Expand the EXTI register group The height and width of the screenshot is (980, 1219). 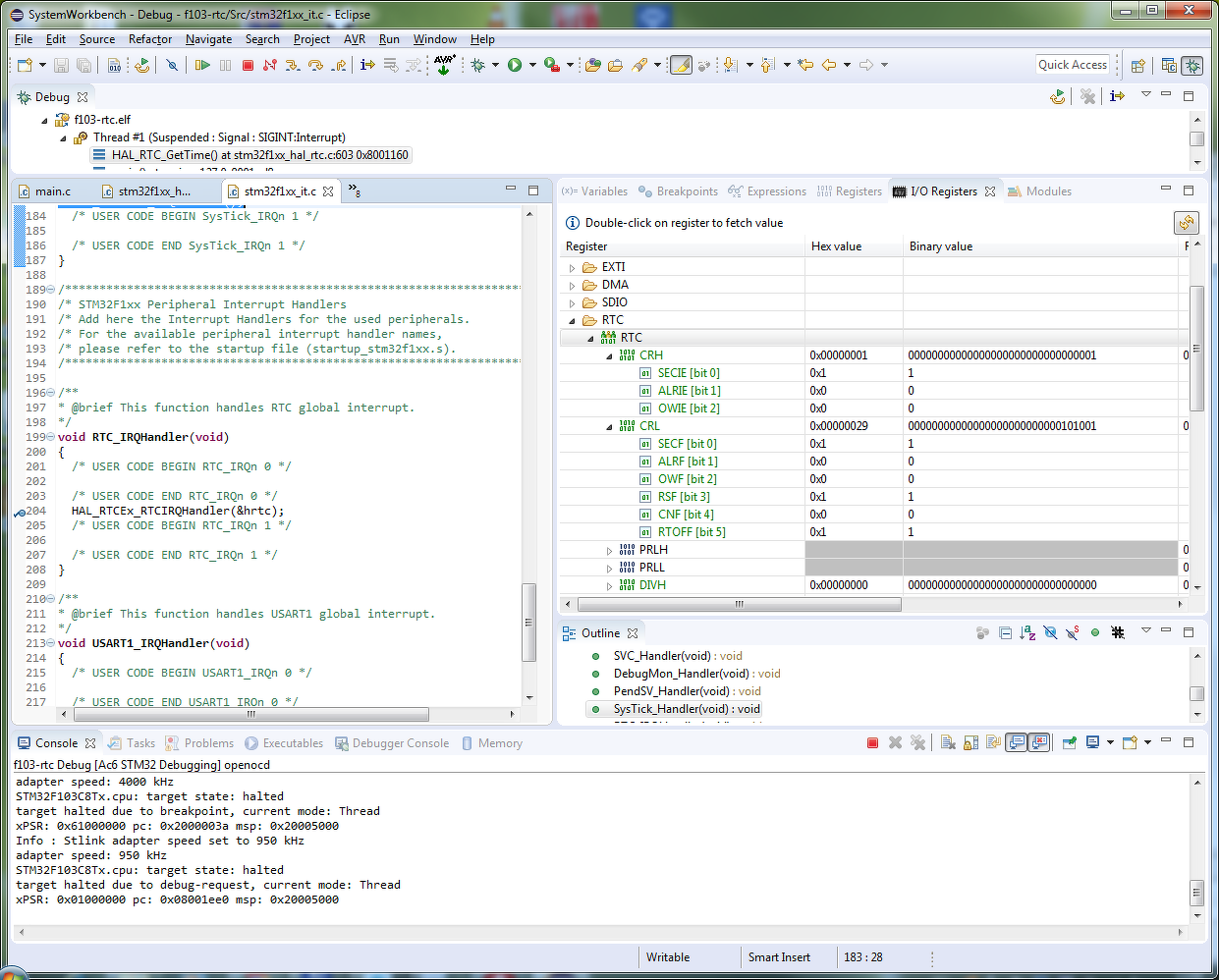click(x=573, y=267)
